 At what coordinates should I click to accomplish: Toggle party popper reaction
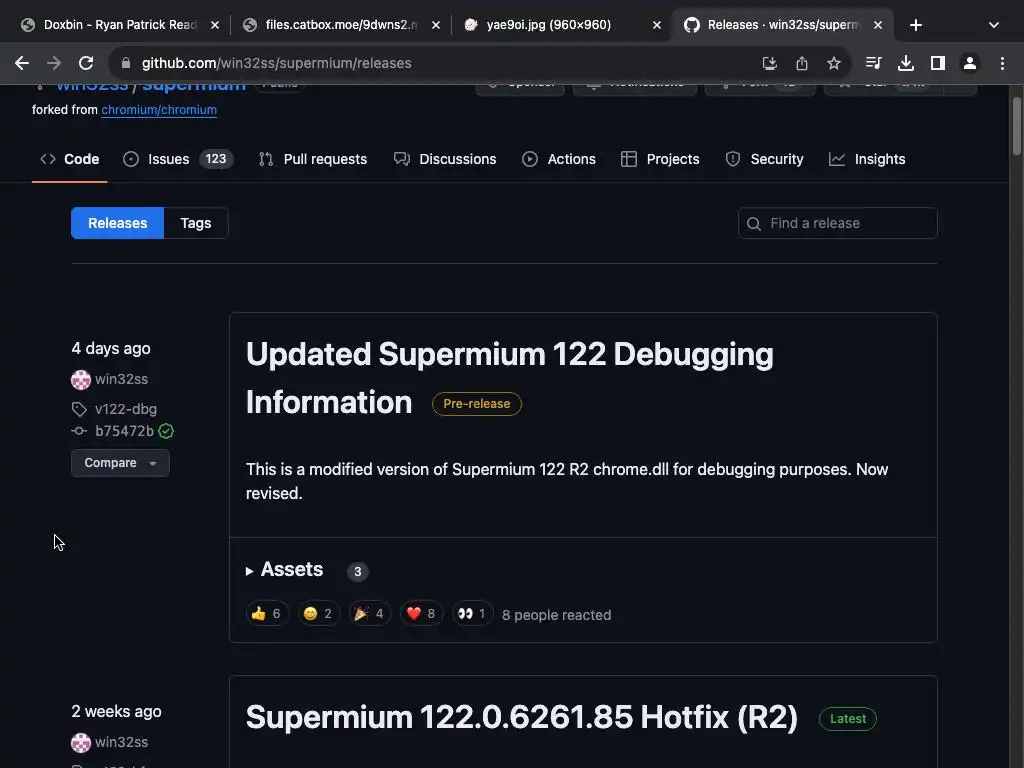pyautogui.click(x=370, y=613)
